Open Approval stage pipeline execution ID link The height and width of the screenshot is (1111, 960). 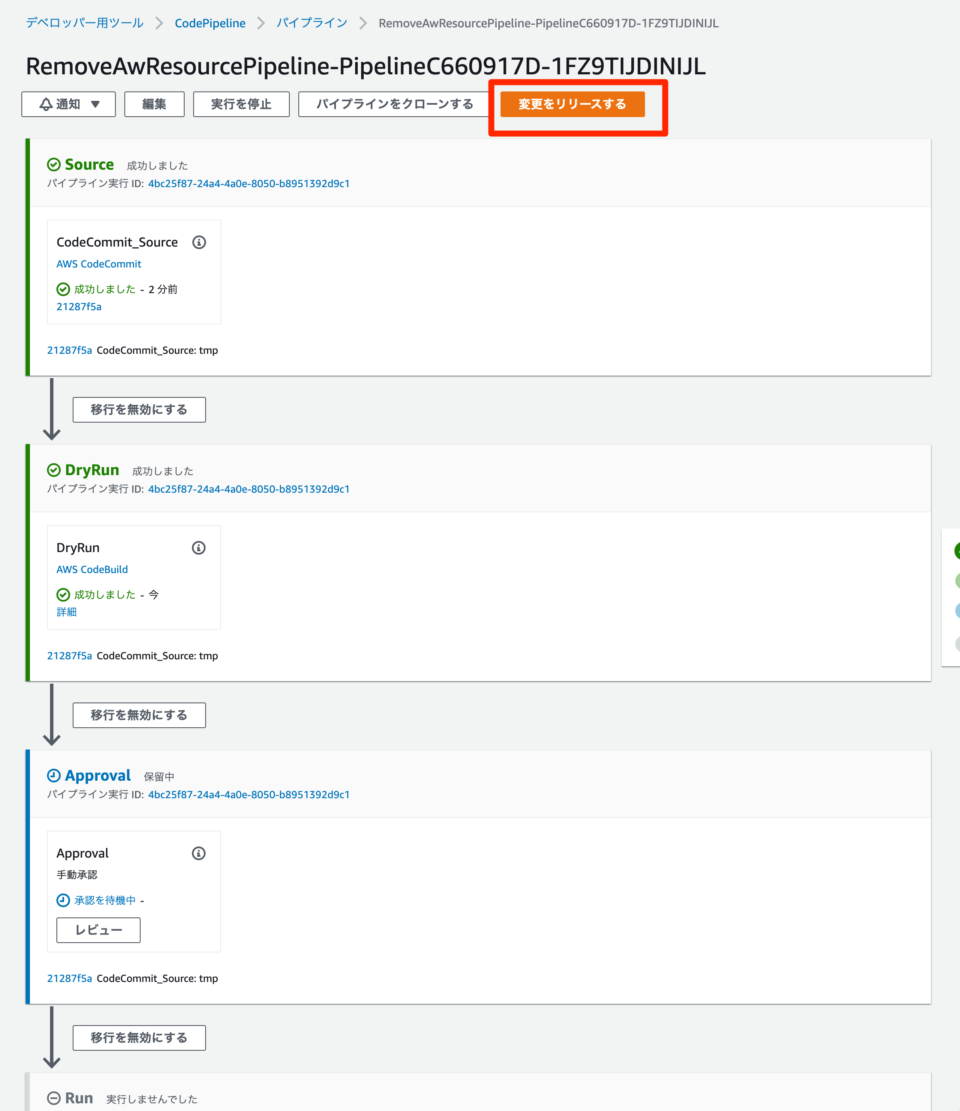pos(249,794)
